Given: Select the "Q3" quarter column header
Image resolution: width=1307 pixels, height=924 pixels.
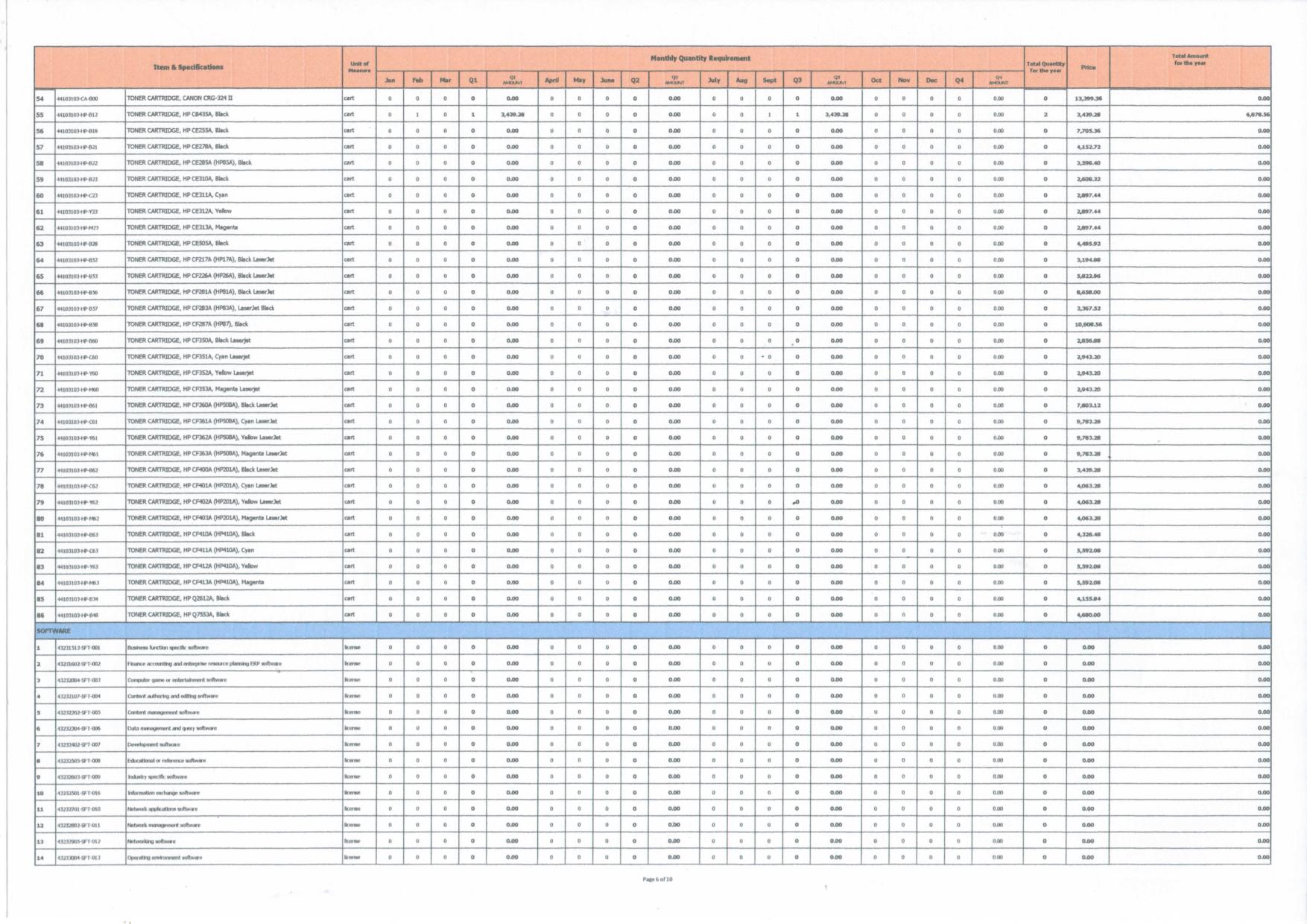Looking at the screenshot, I should (x=797, y=80).
